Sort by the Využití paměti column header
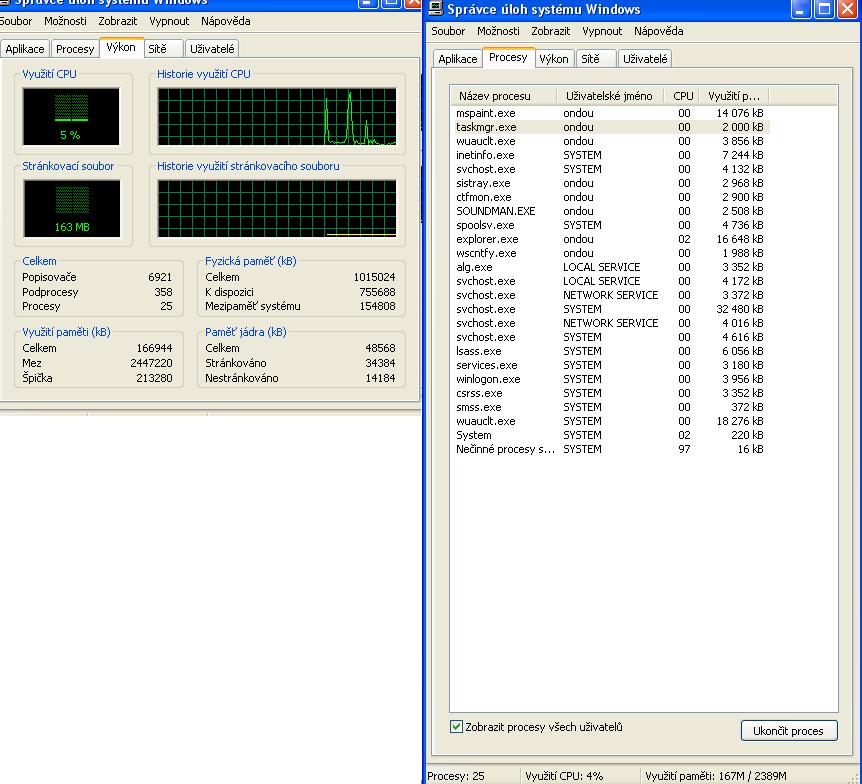862x784 pixels. coord(734,96)
